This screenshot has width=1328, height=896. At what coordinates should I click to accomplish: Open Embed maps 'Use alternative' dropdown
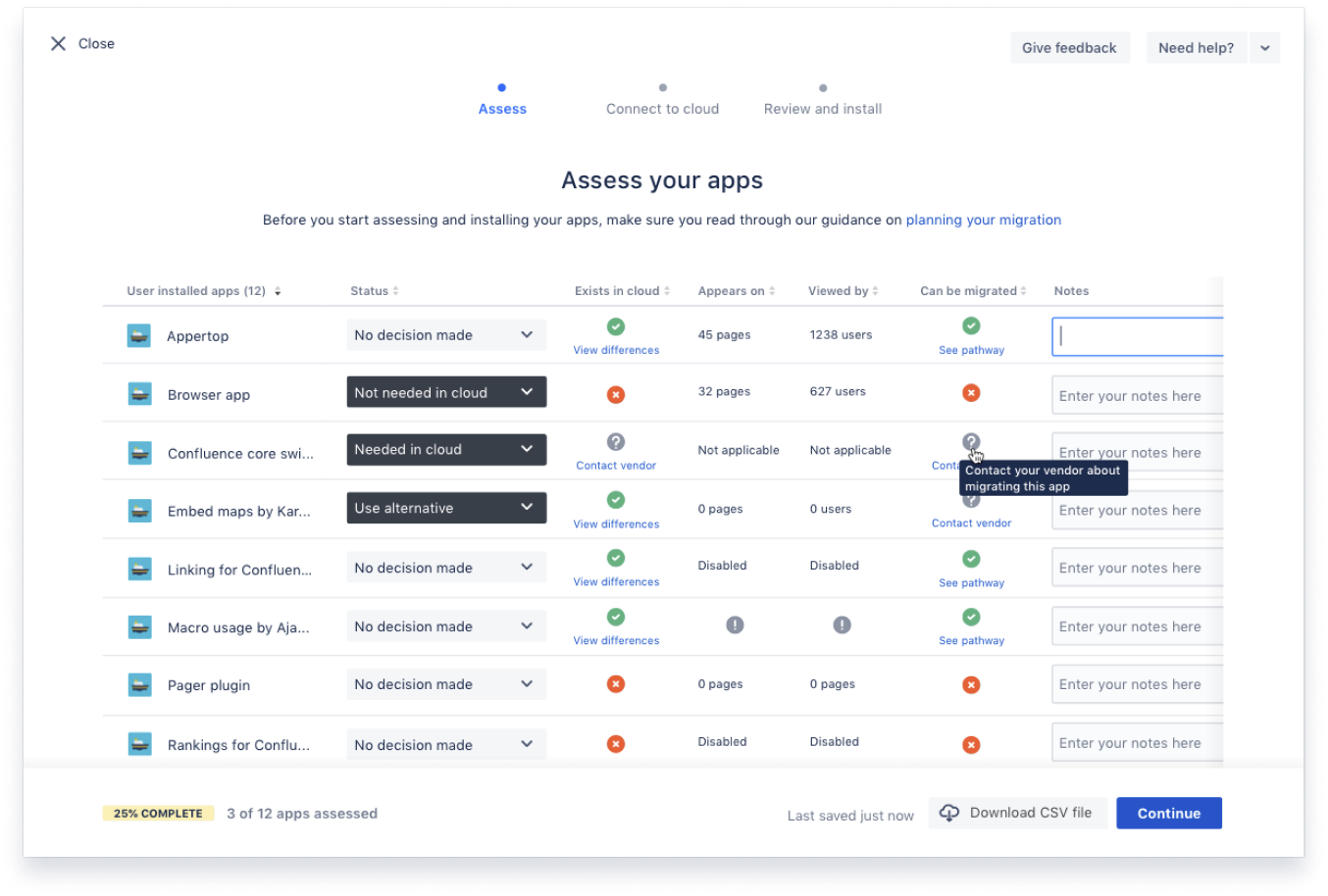(x=446, y=508)
